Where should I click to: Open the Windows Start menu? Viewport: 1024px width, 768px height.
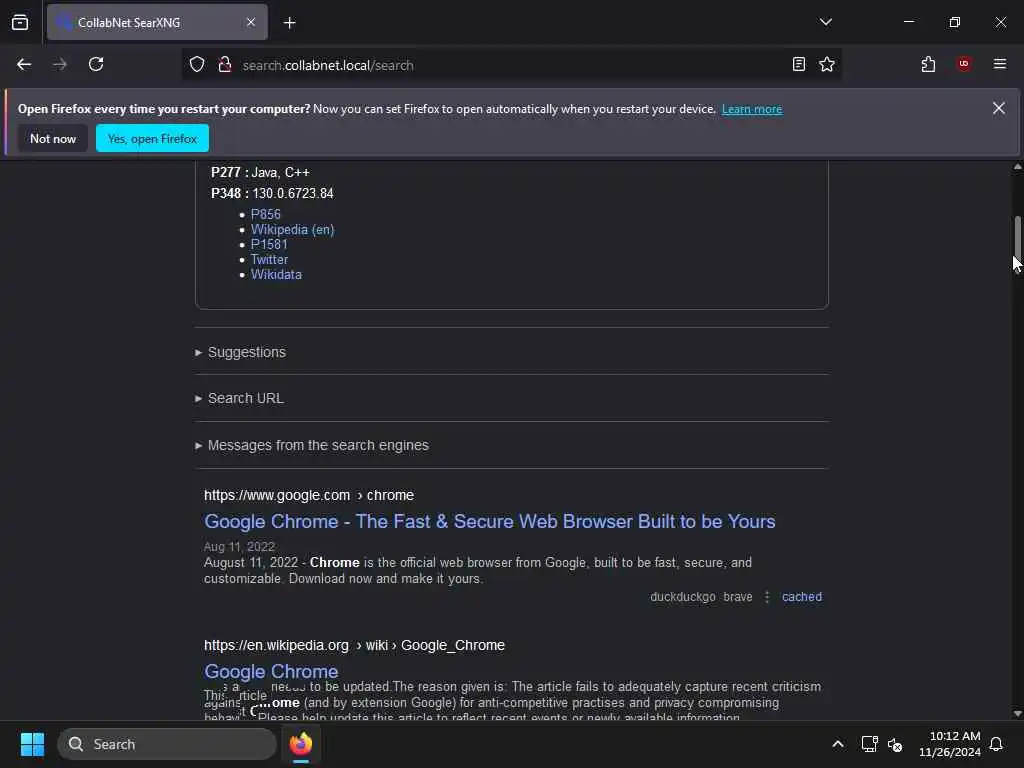(x=32, y=744)
